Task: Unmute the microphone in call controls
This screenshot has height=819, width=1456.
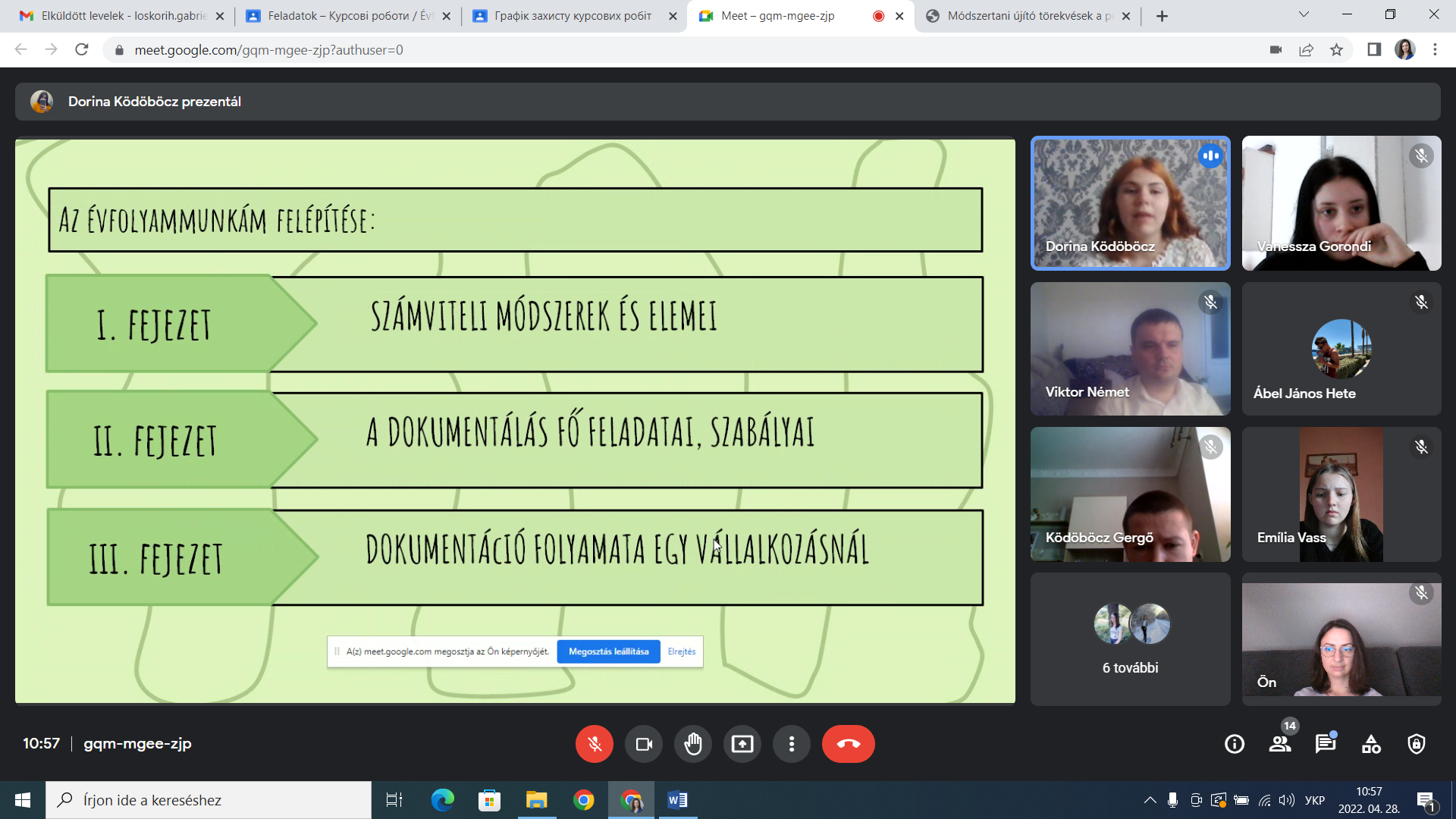Action: (594, 744)
